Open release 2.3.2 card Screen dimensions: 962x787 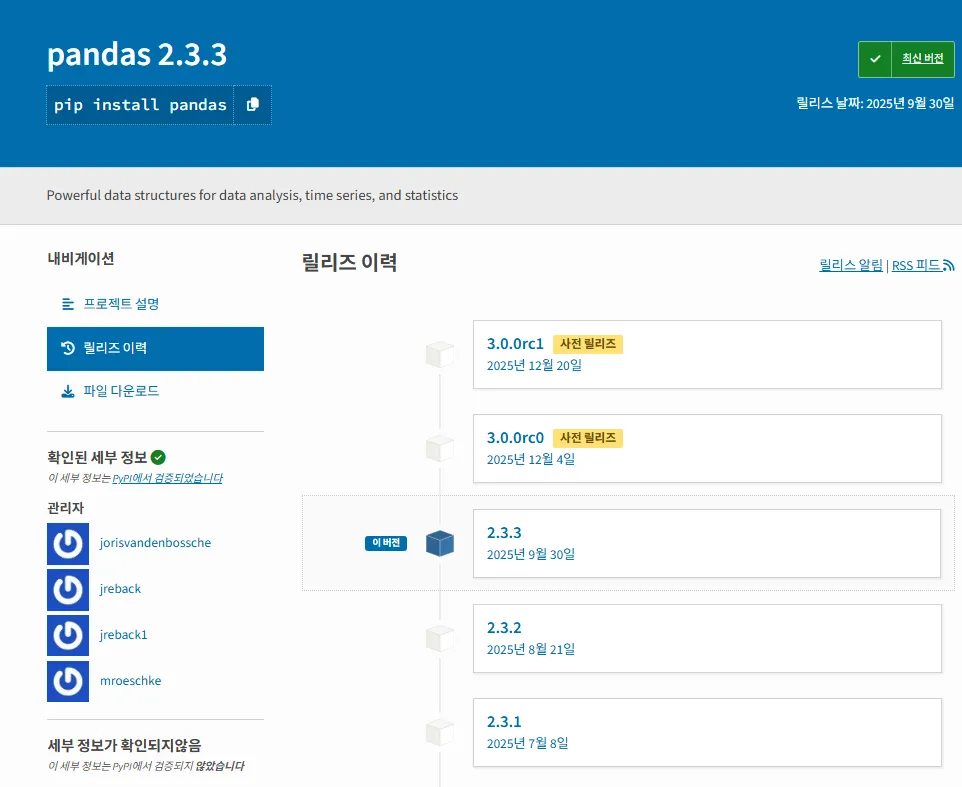[707, 639]
